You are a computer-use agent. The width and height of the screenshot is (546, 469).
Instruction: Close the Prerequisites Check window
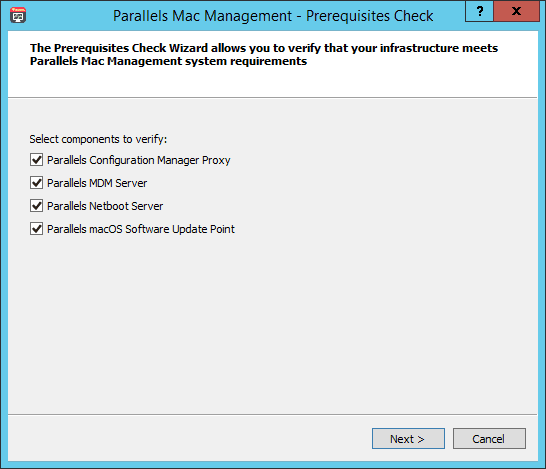(516, 11)
